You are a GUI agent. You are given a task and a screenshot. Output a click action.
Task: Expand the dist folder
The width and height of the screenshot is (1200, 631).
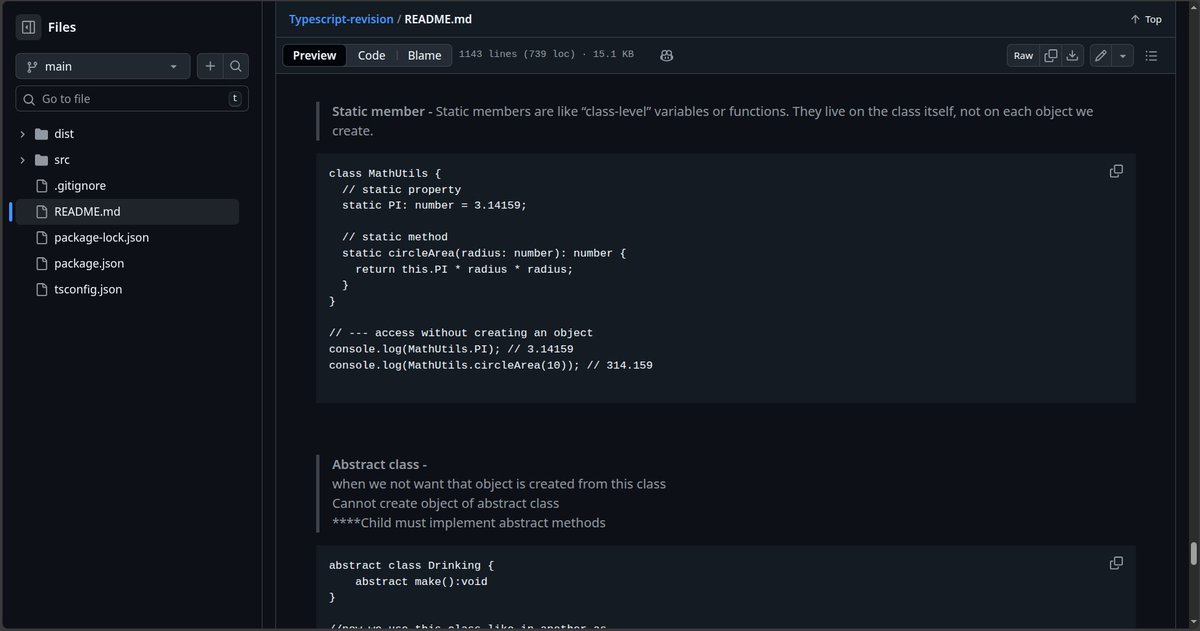click(x=22, y=133)
